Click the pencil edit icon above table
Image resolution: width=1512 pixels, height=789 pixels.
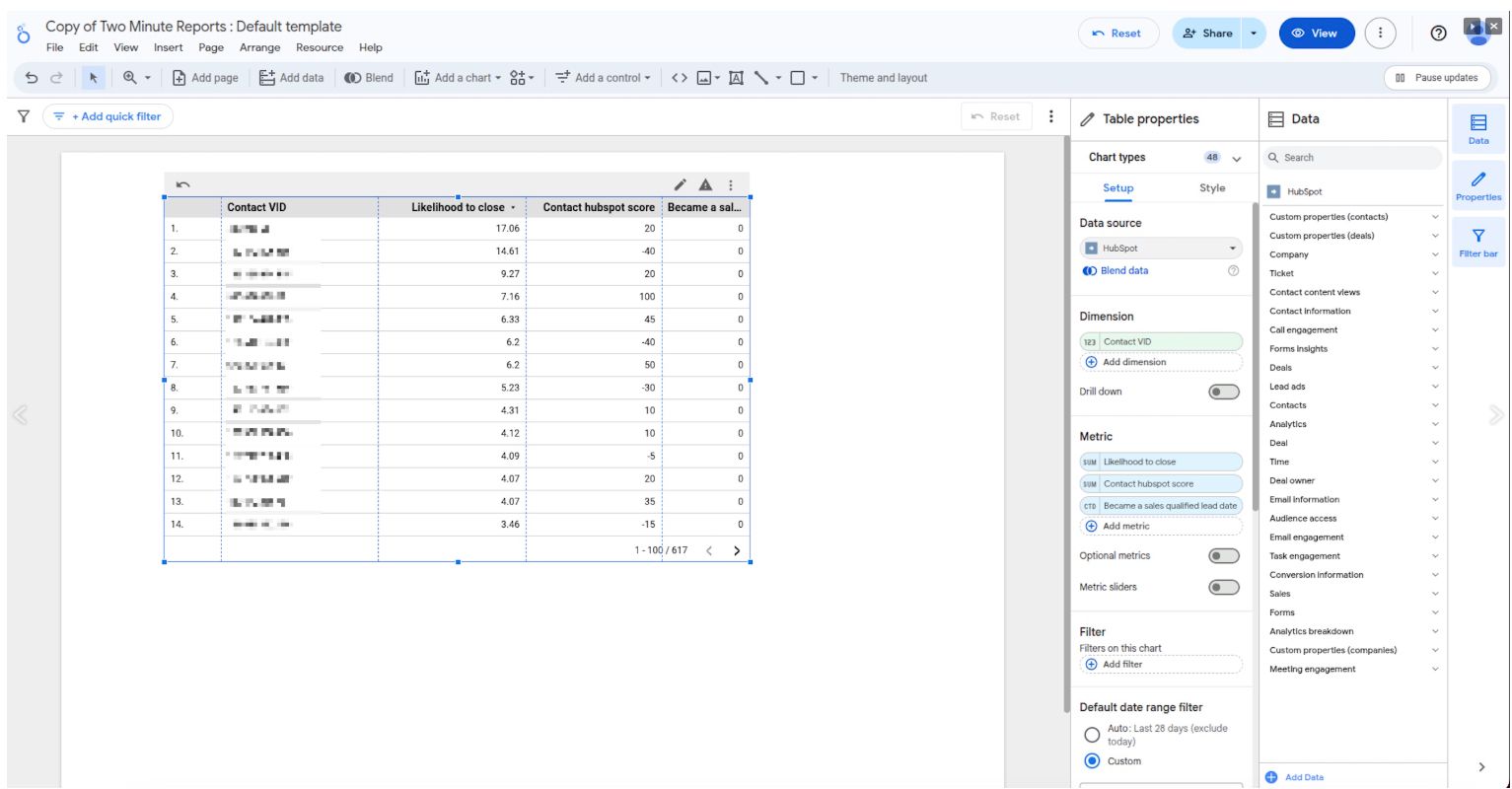click(x=680, y=184)
